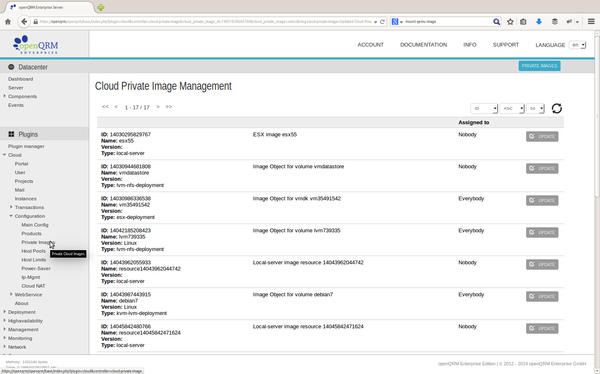The height and width of the screenshot is (374, 600).
Task: Click the refresh icon above the image table
Action: point(556,108)
